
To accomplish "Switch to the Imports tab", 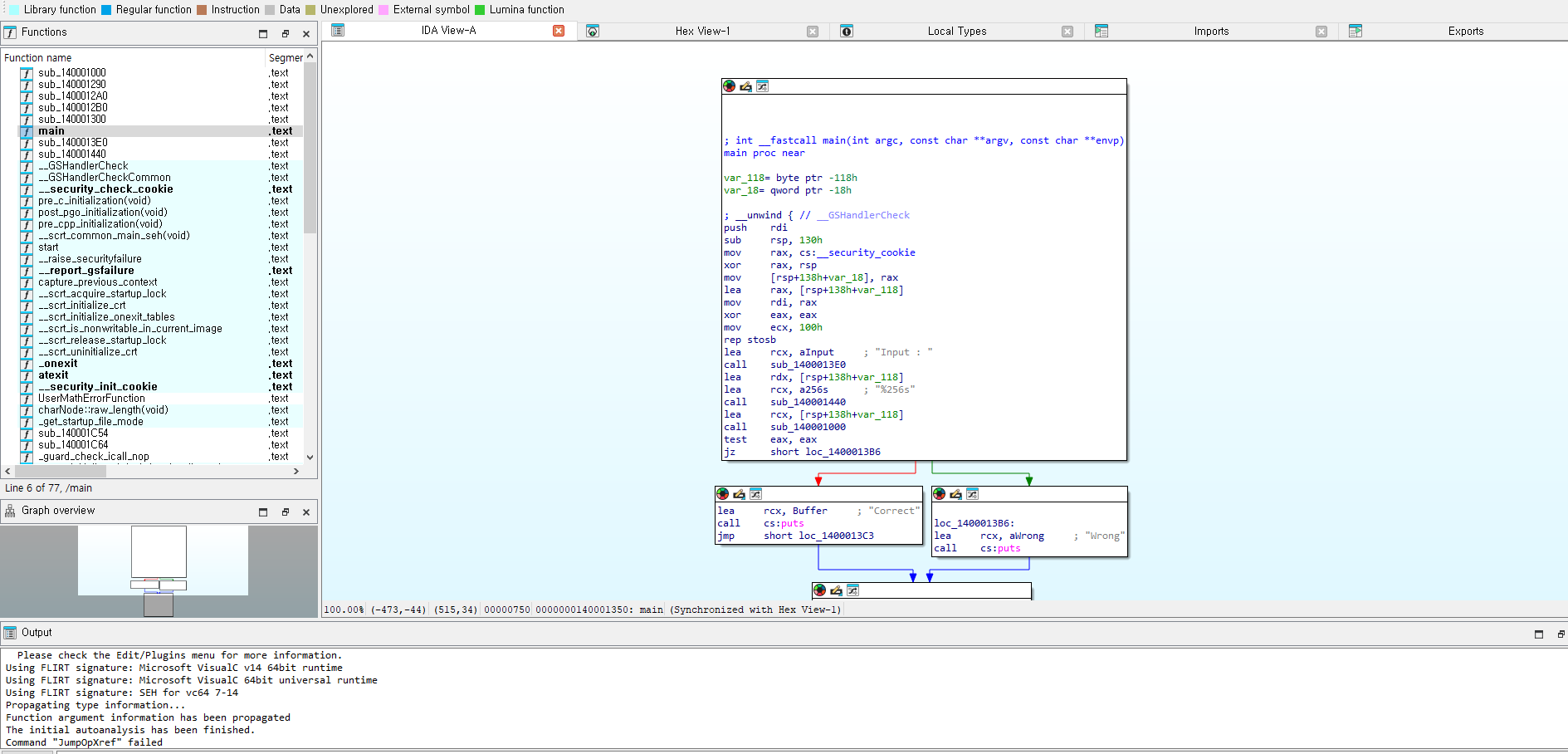I will [x=1210, y=32].
